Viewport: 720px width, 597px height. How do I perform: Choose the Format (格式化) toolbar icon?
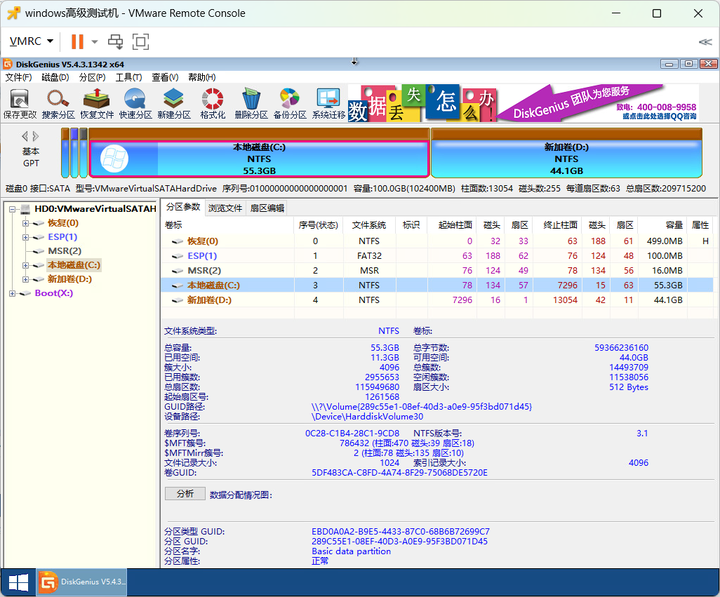213,103
